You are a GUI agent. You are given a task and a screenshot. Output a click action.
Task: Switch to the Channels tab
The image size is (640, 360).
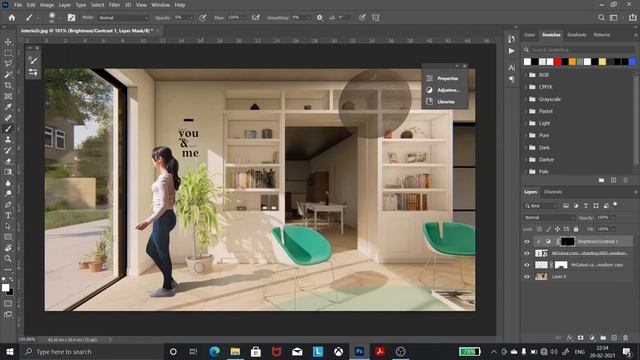(553, 192)
